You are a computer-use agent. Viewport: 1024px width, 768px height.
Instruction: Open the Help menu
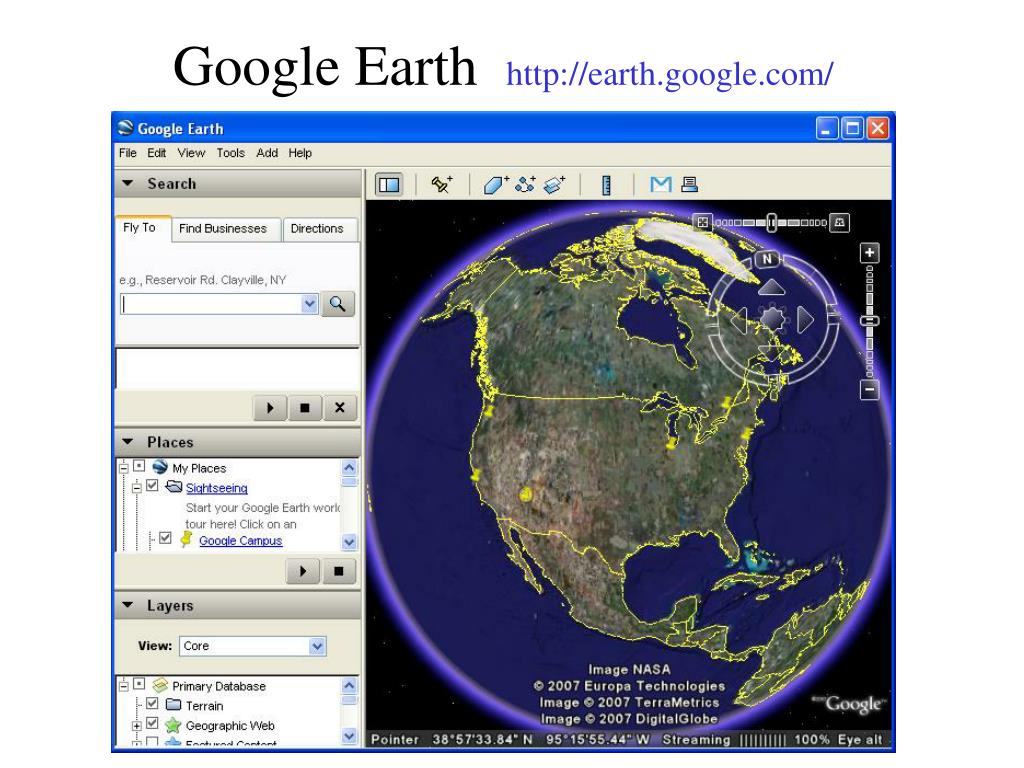pyautogui.click(x=300, y=153)
